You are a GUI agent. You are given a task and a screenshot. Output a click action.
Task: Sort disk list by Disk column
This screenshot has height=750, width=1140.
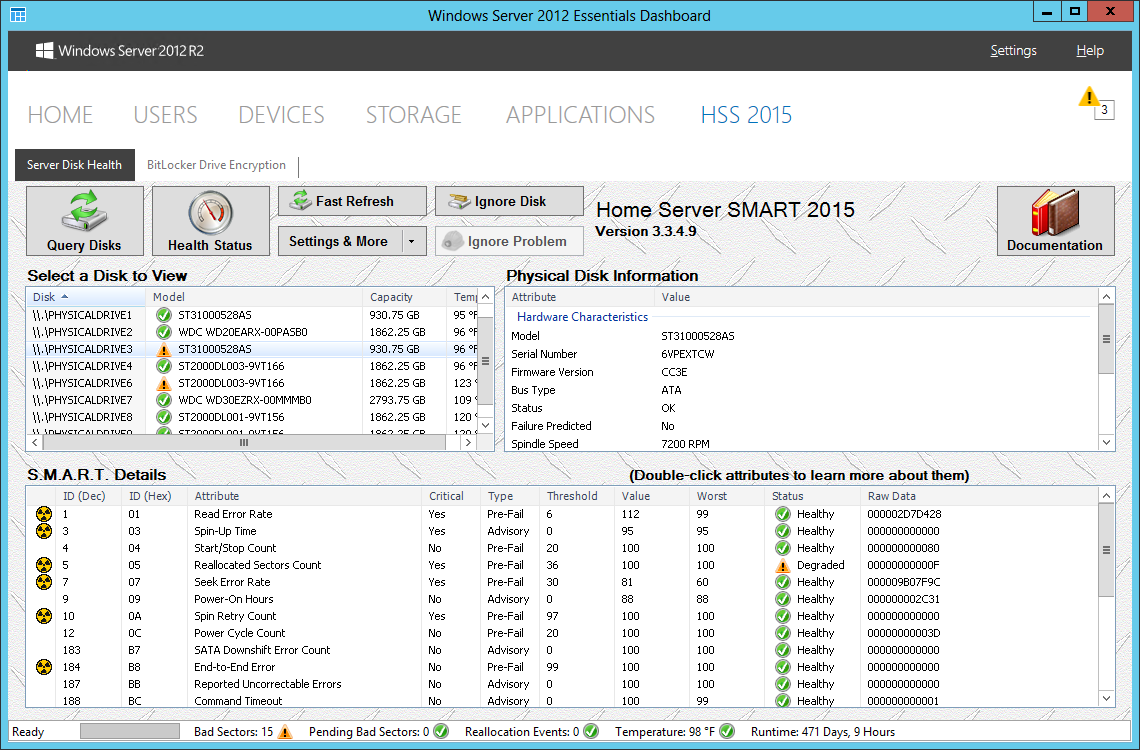coord(86,297)
